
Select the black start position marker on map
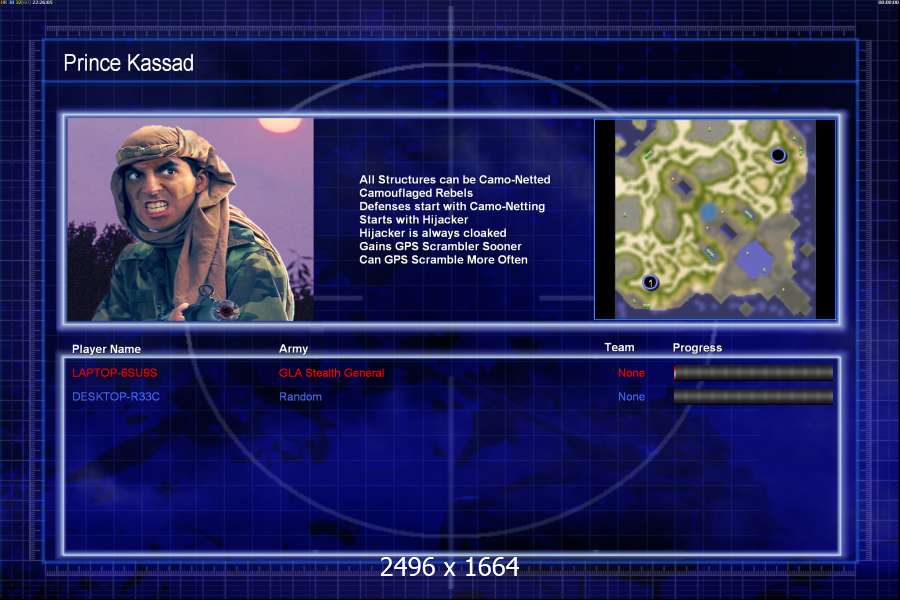(778, 155)
